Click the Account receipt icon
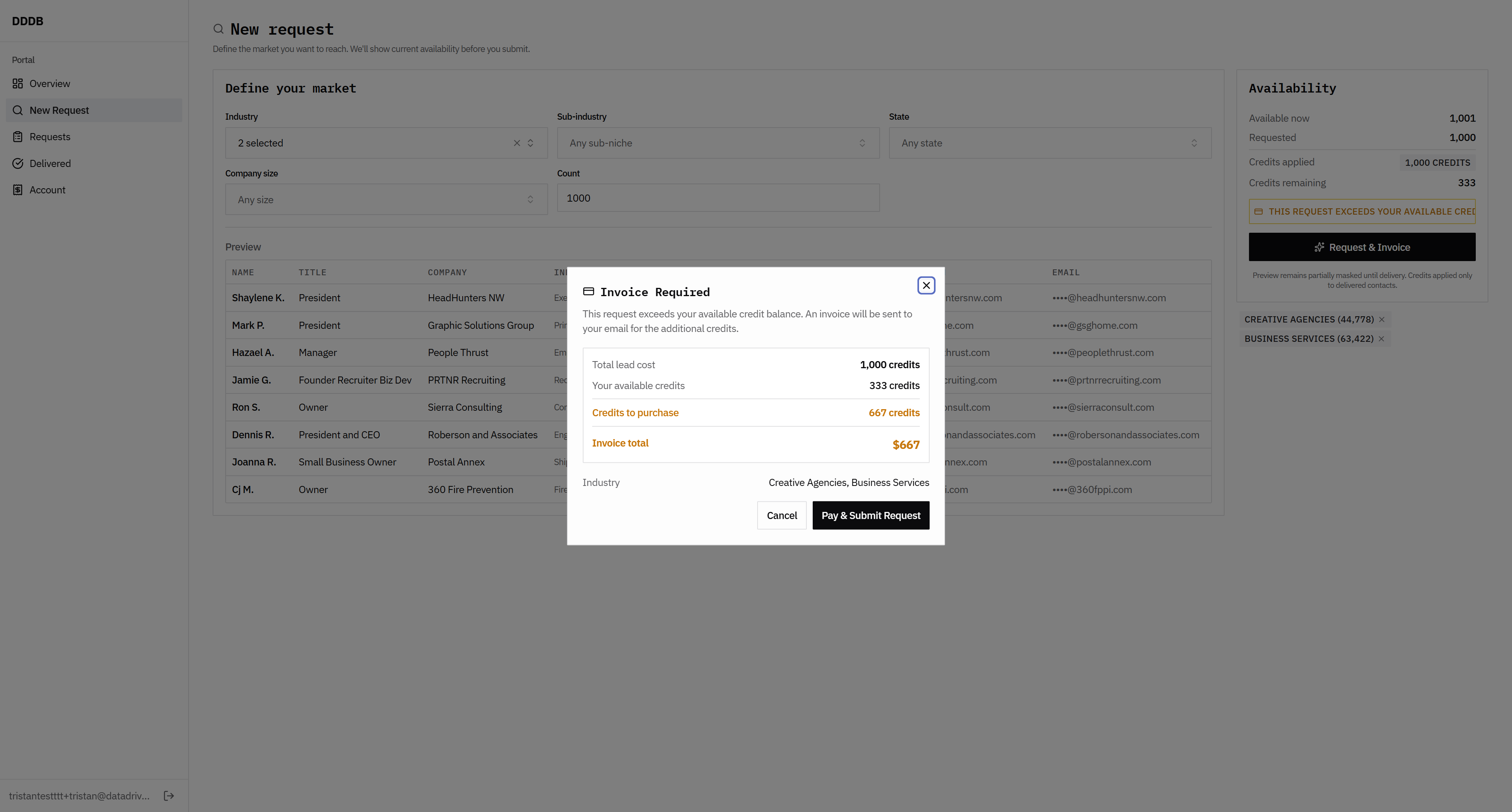The width and height of the screenshot is (1512, 812). [x=18, y=190]
